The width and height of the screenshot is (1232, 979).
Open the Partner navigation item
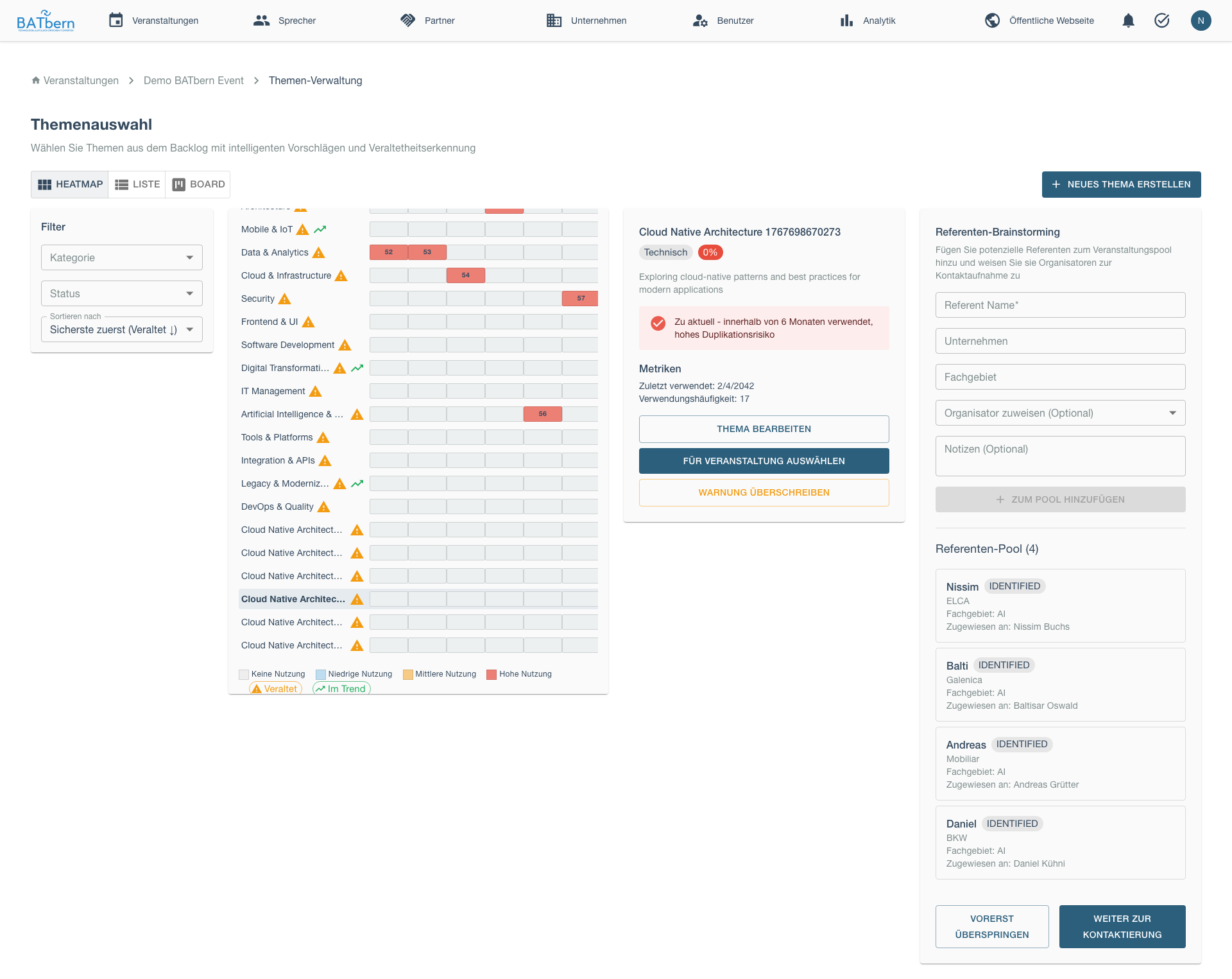427,21
